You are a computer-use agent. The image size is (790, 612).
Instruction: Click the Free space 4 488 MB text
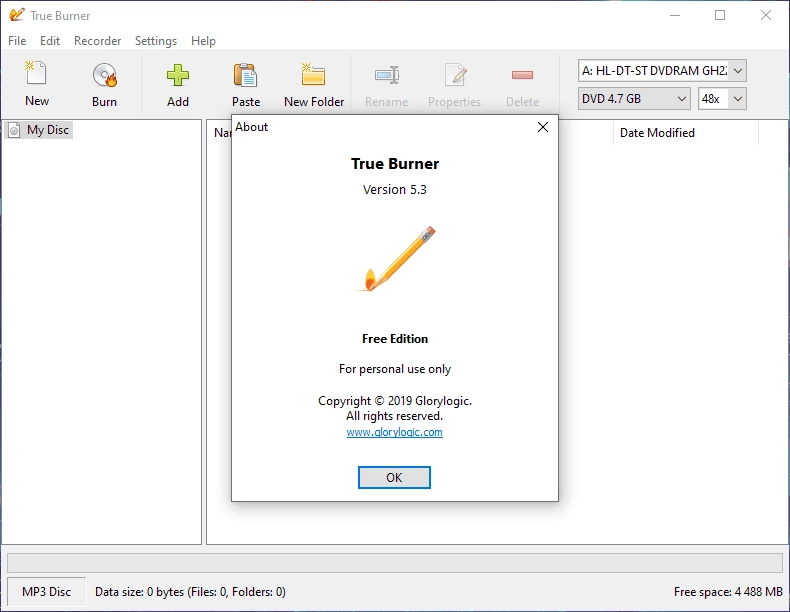coord(728,592)
